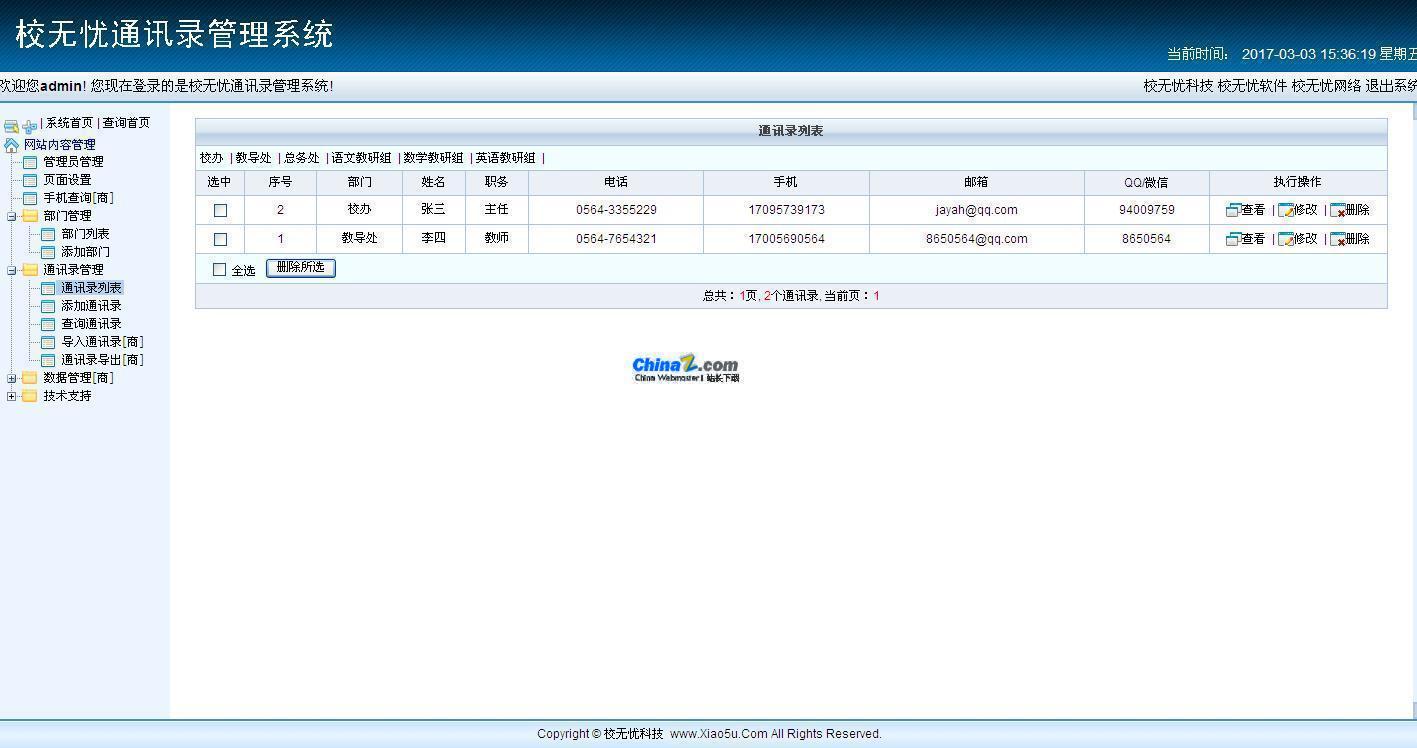Open 部门列表 in the sidebar tree
The width and height of the screenshot is (1417, 748).
click(x=85, y=234)
